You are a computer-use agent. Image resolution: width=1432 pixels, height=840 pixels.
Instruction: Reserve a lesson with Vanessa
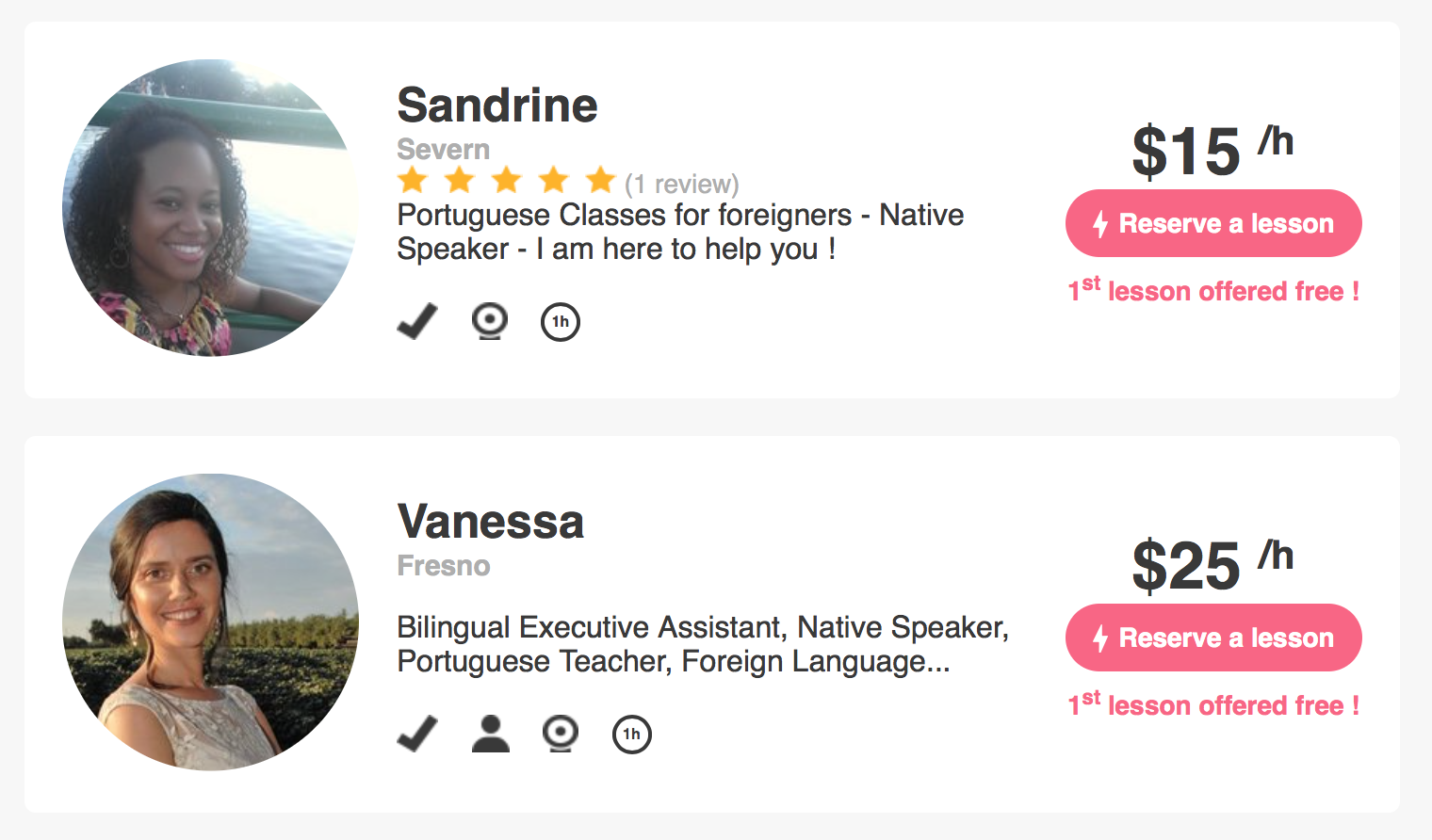point(1213,638)
